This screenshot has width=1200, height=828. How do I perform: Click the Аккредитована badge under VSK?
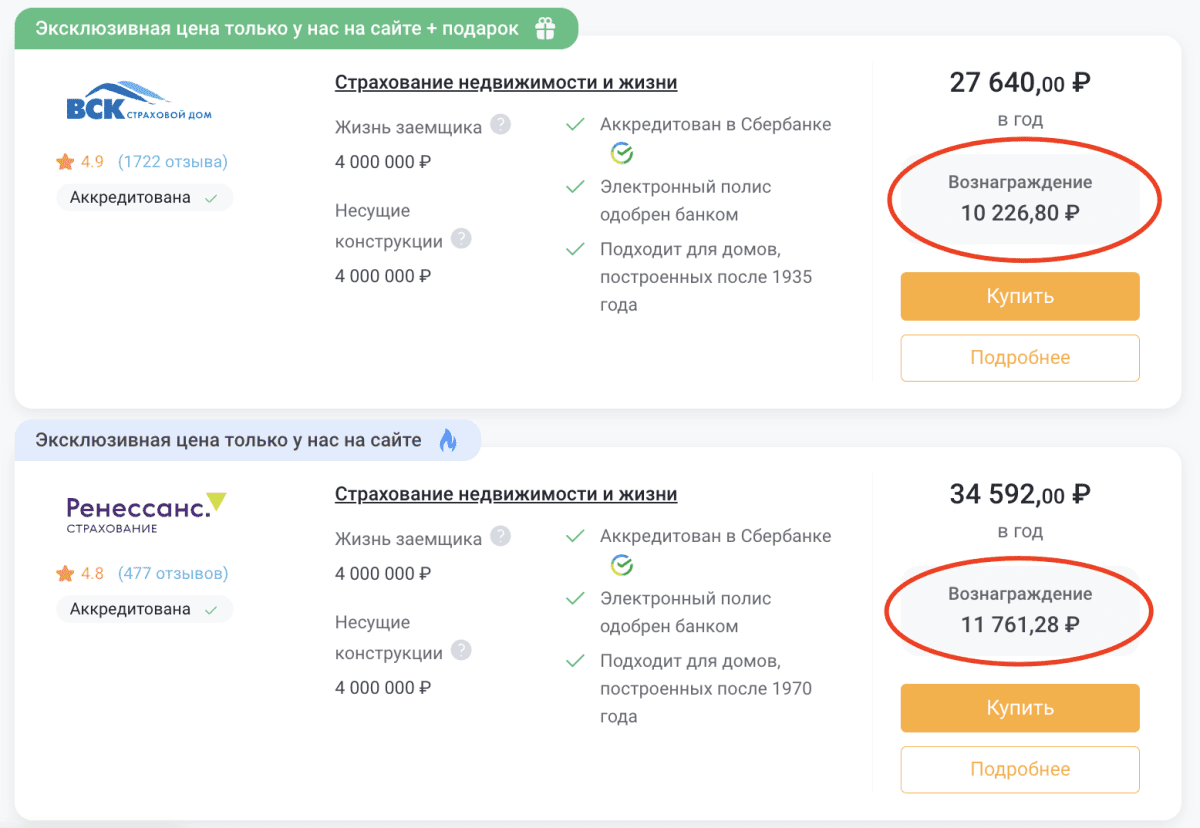[144, 197]
